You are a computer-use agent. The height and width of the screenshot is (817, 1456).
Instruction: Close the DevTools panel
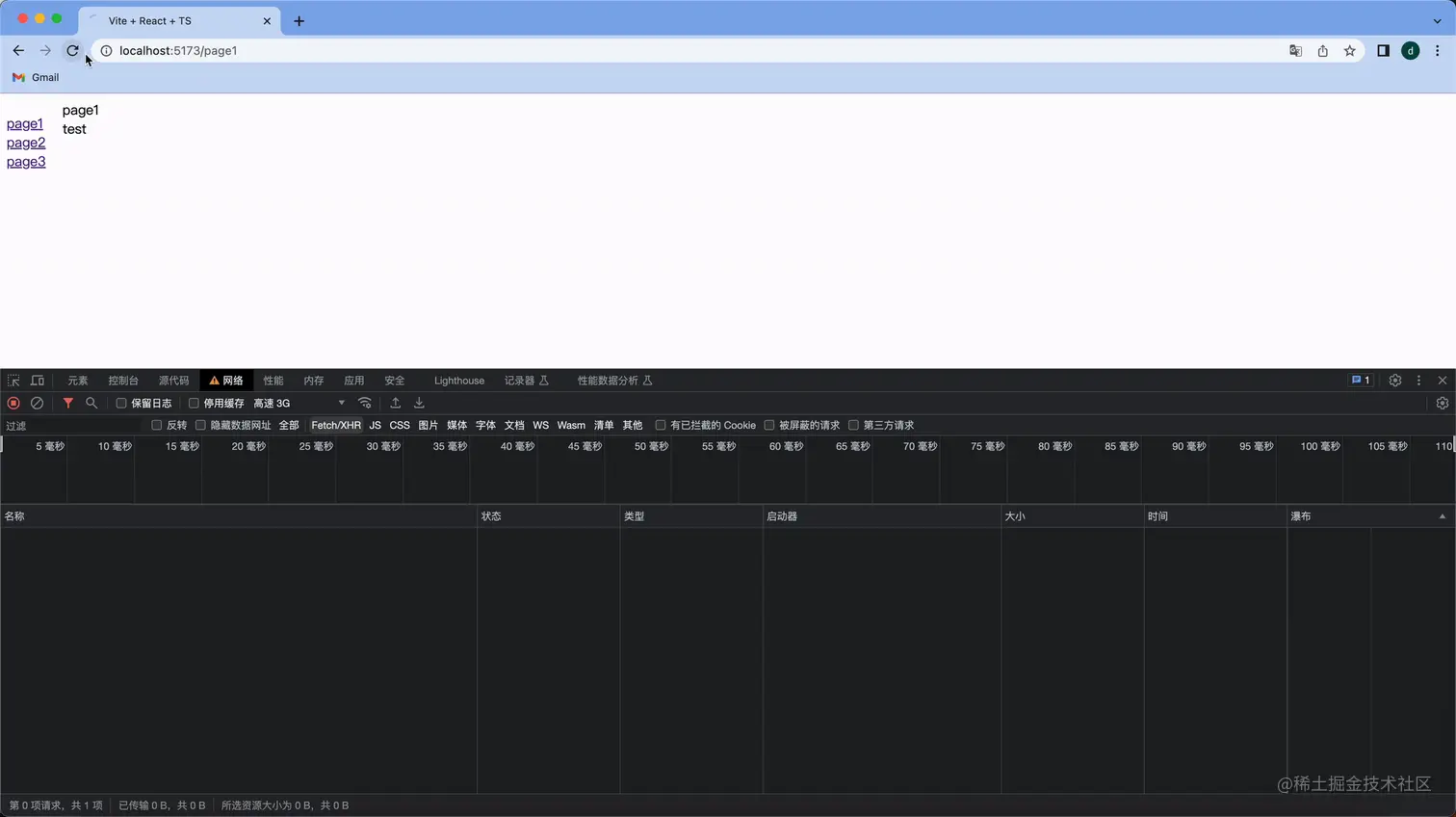click(x=1443, y=381)
